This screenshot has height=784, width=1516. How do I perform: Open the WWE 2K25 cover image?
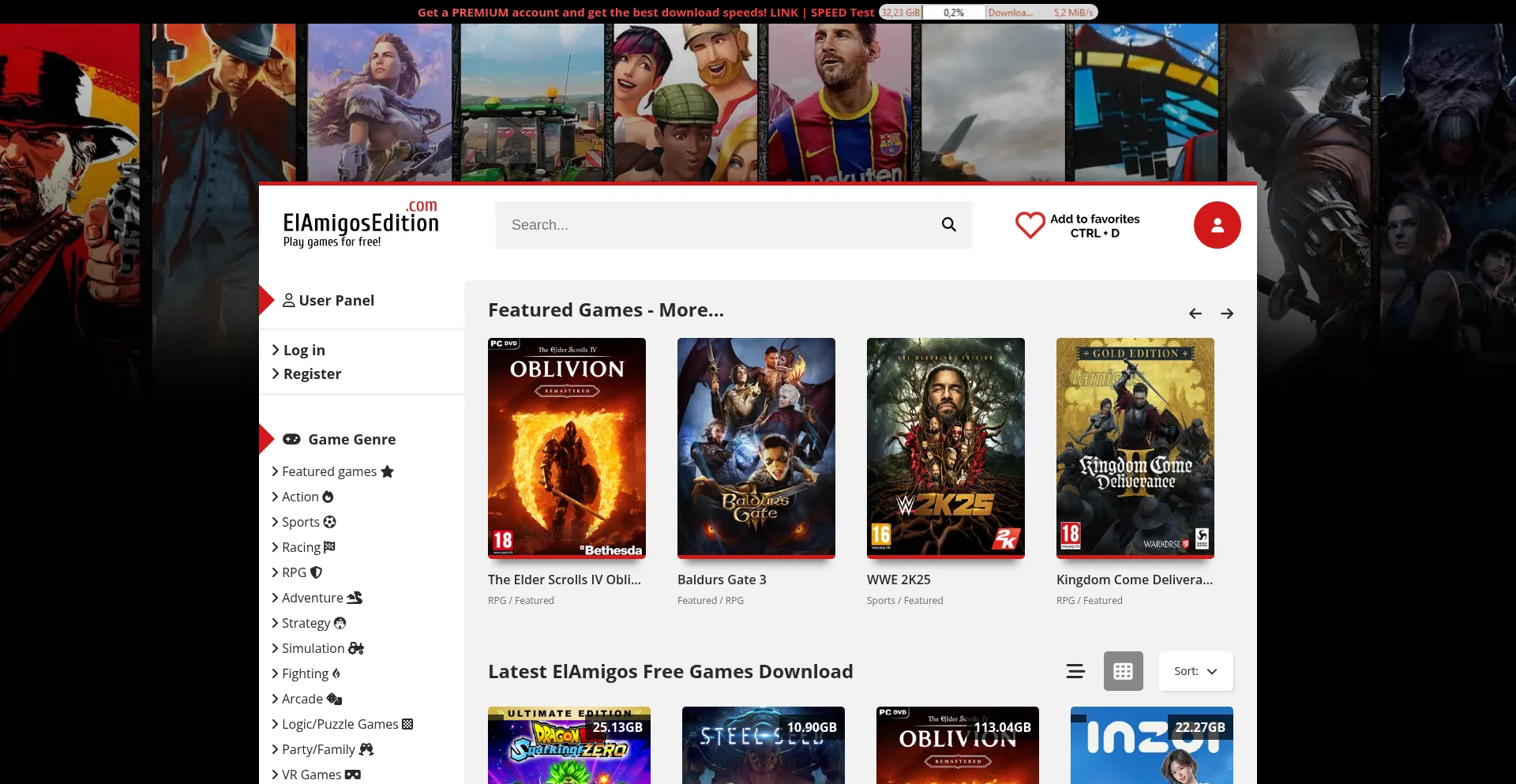click(x=946, y=448)
